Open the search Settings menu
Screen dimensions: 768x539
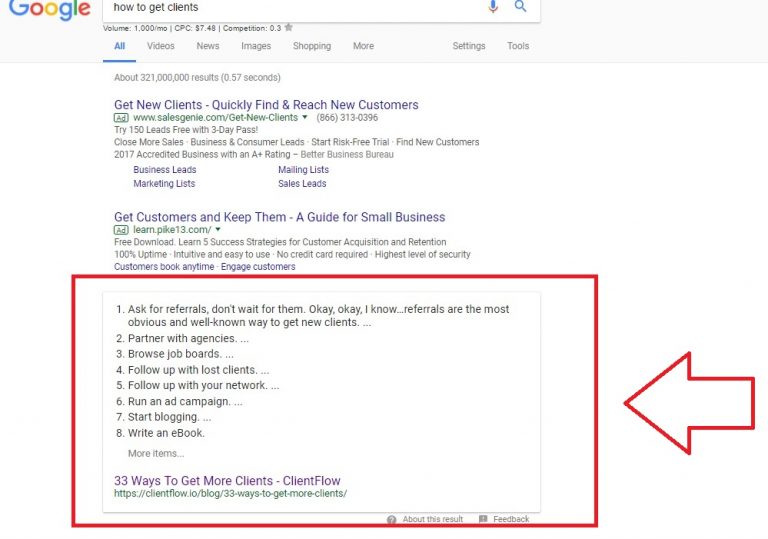coord(468,46)
